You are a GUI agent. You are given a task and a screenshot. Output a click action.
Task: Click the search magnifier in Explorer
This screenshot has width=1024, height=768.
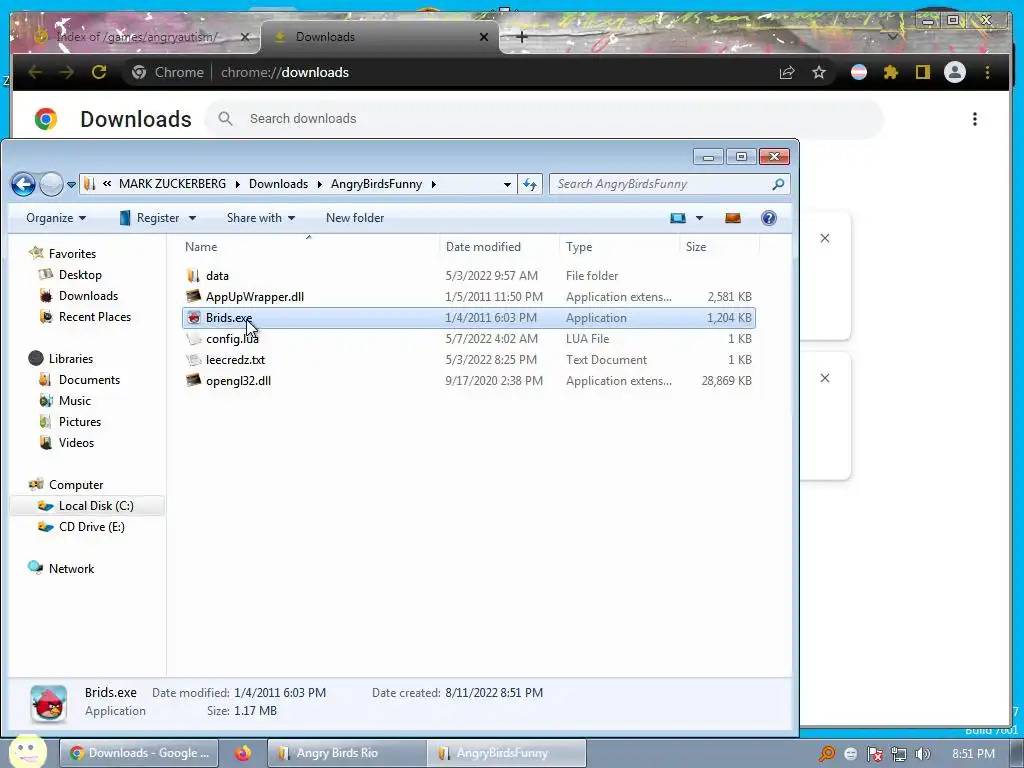(x=778, y=184)
